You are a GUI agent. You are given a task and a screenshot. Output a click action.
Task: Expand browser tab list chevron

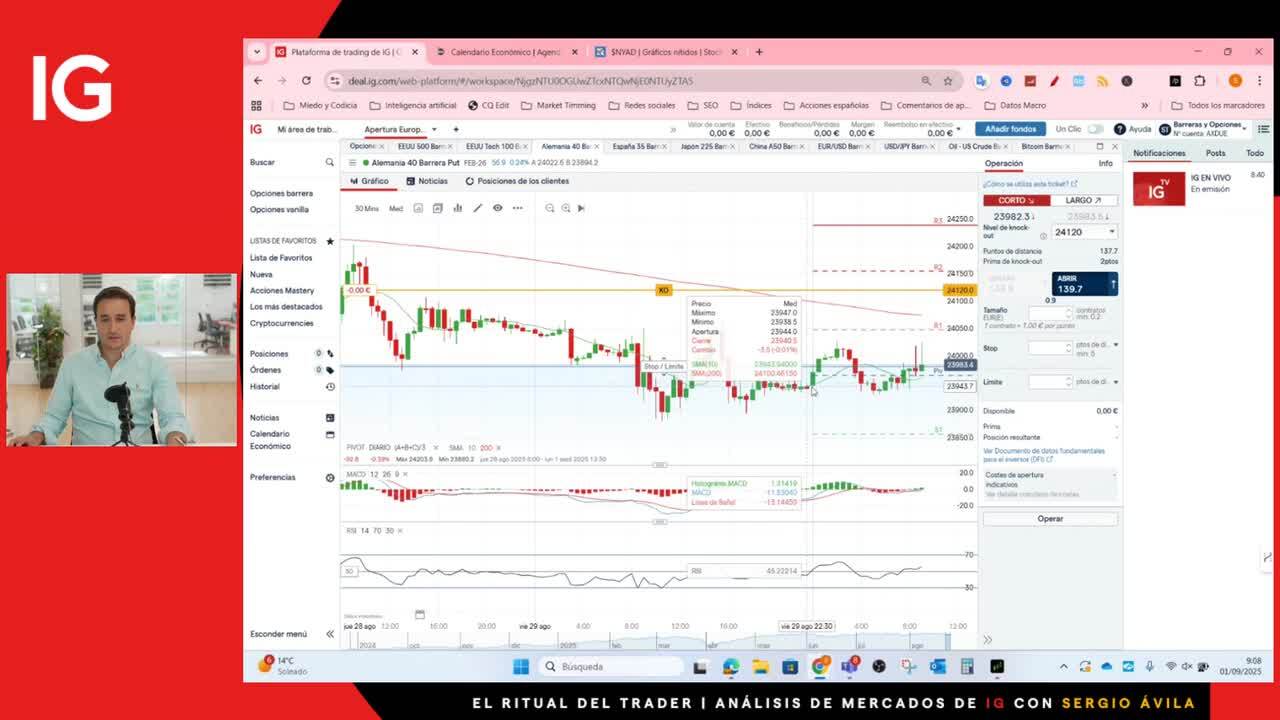[x=257, y=52]
